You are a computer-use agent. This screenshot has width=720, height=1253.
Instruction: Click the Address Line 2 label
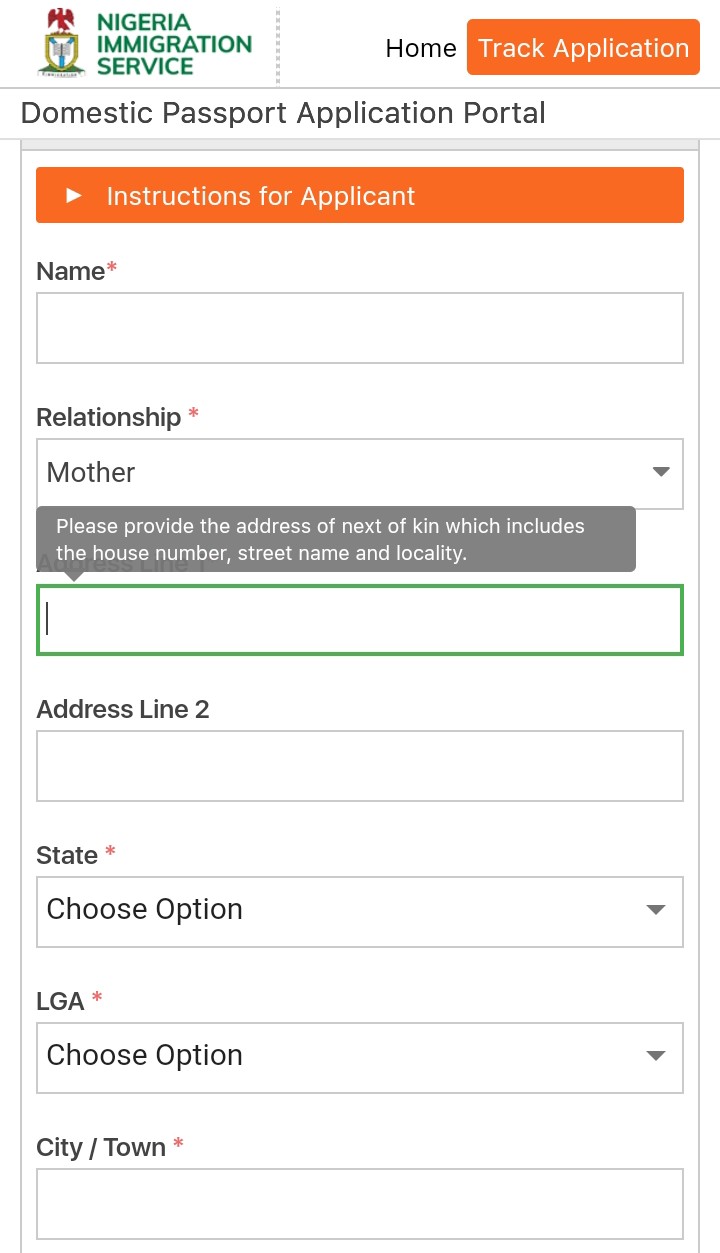123,709
